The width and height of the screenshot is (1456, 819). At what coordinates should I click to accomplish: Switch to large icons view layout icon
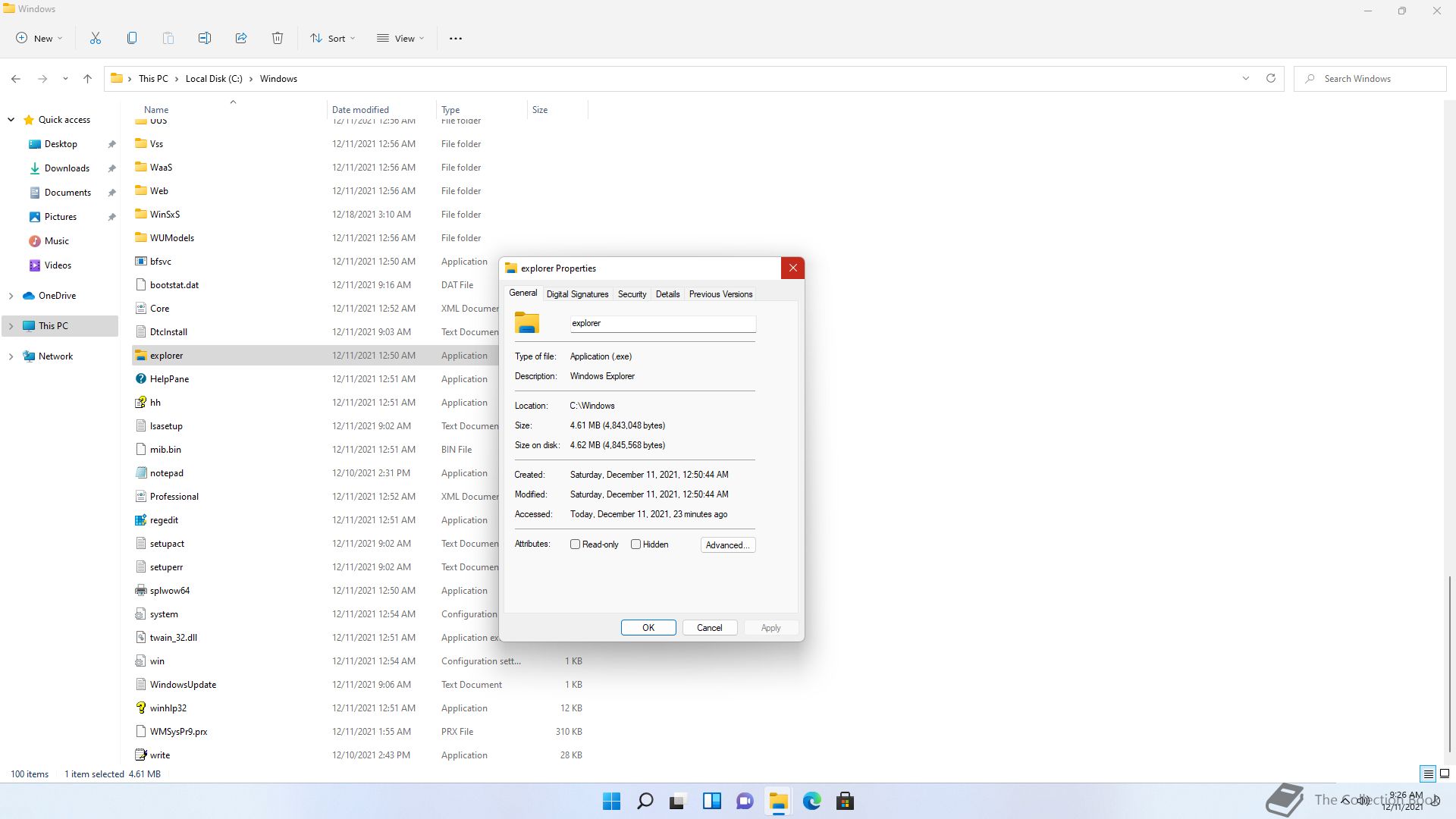pyautogui.click(x=1445, y=773)
